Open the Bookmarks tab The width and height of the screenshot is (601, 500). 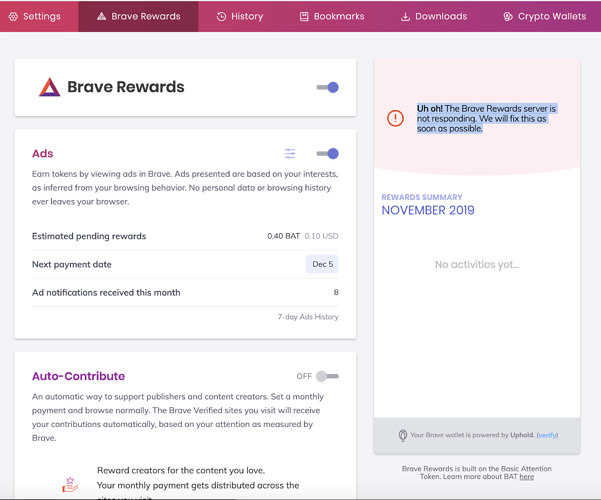332,16
